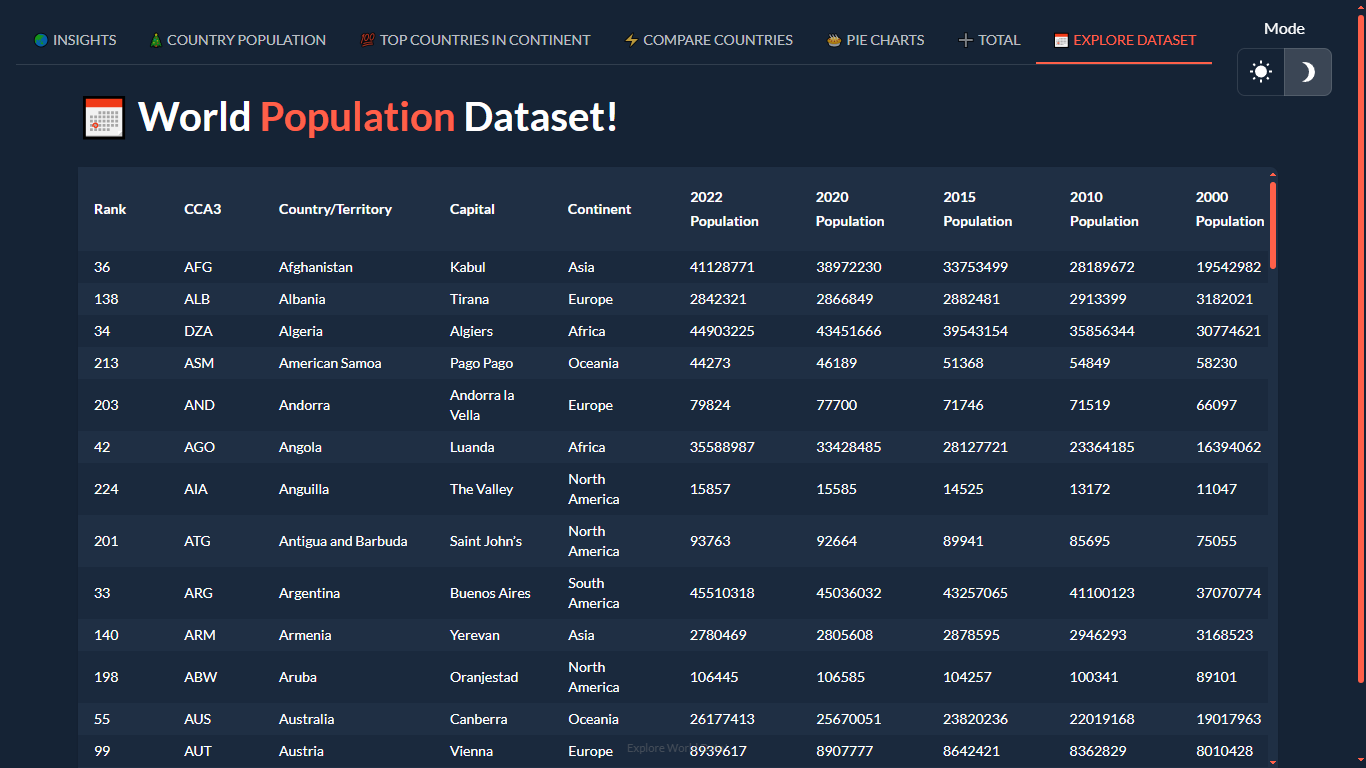Open the Country Population tab

[238, 40]
